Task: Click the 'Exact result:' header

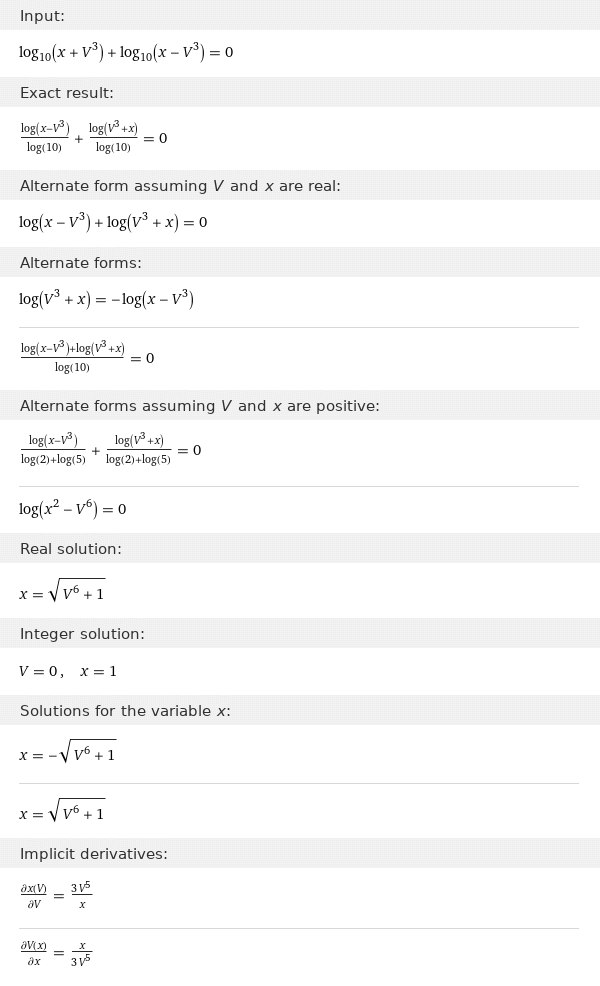Action: [x=67, y=93]
